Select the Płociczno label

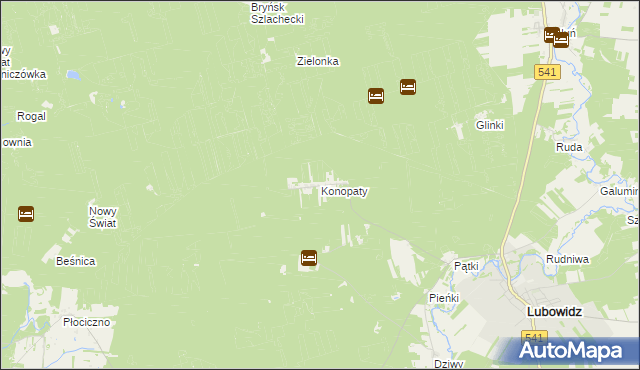(x=87, y=322)
